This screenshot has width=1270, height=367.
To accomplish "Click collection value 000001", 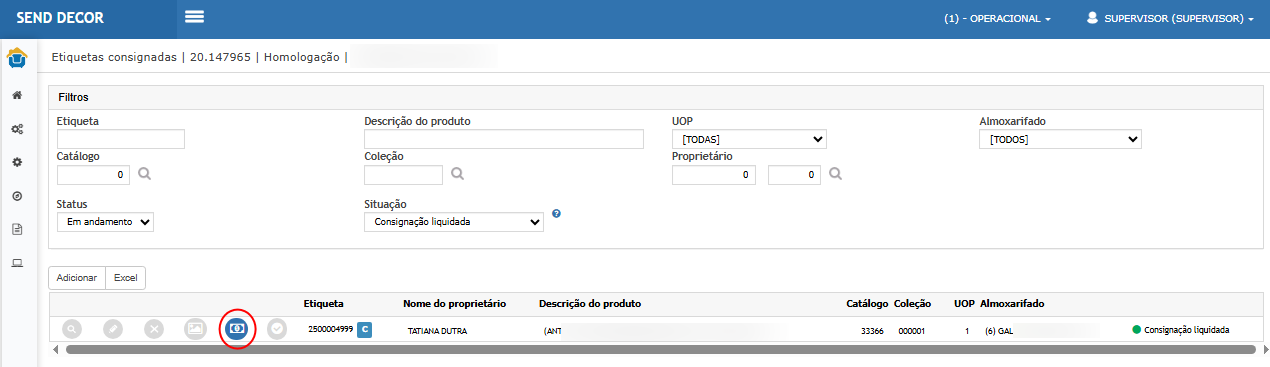I will pyautogui.click(x=912, y=330).
